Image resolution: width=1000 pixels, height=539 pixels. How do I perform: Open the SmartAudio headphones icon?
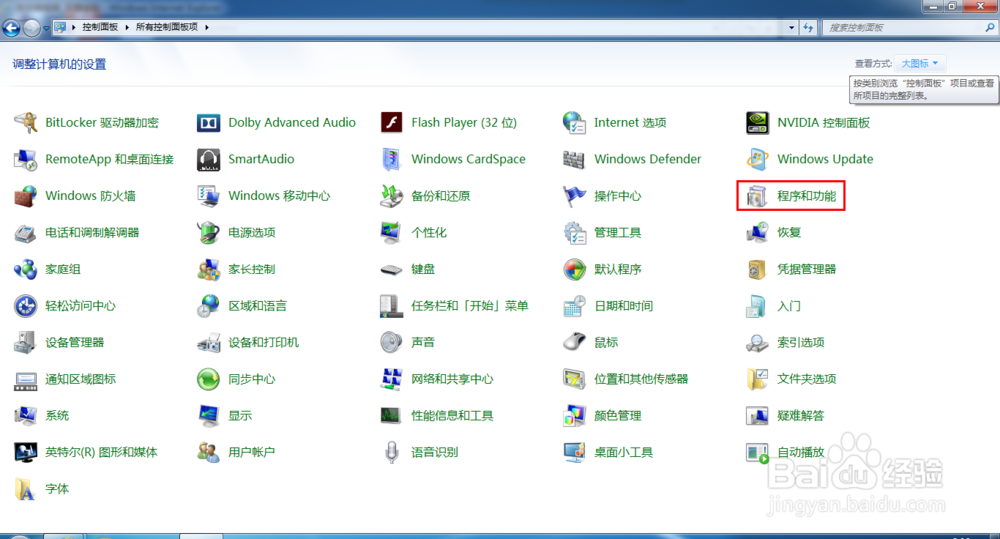coord(209,159)
